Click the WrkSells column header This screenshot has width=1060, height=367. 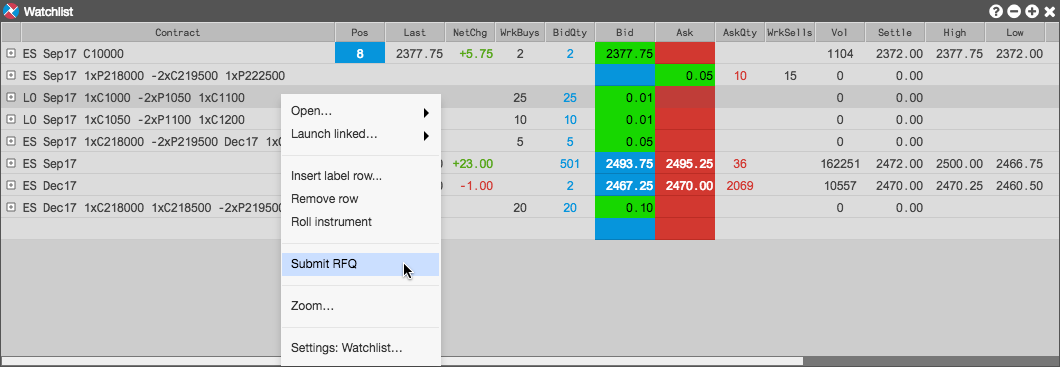790,32
